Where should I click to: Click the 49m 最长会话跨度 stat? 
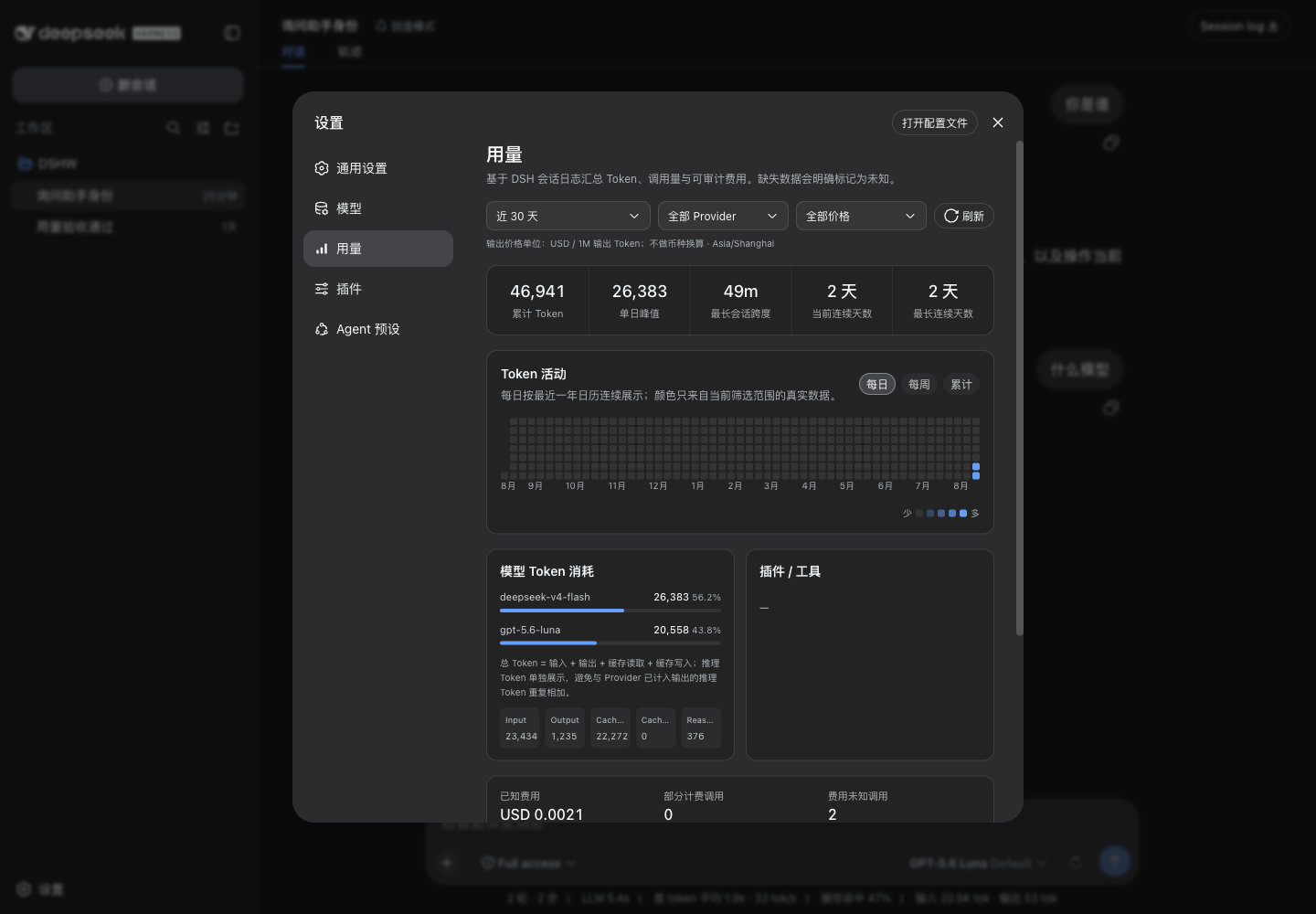coord(740,300)
